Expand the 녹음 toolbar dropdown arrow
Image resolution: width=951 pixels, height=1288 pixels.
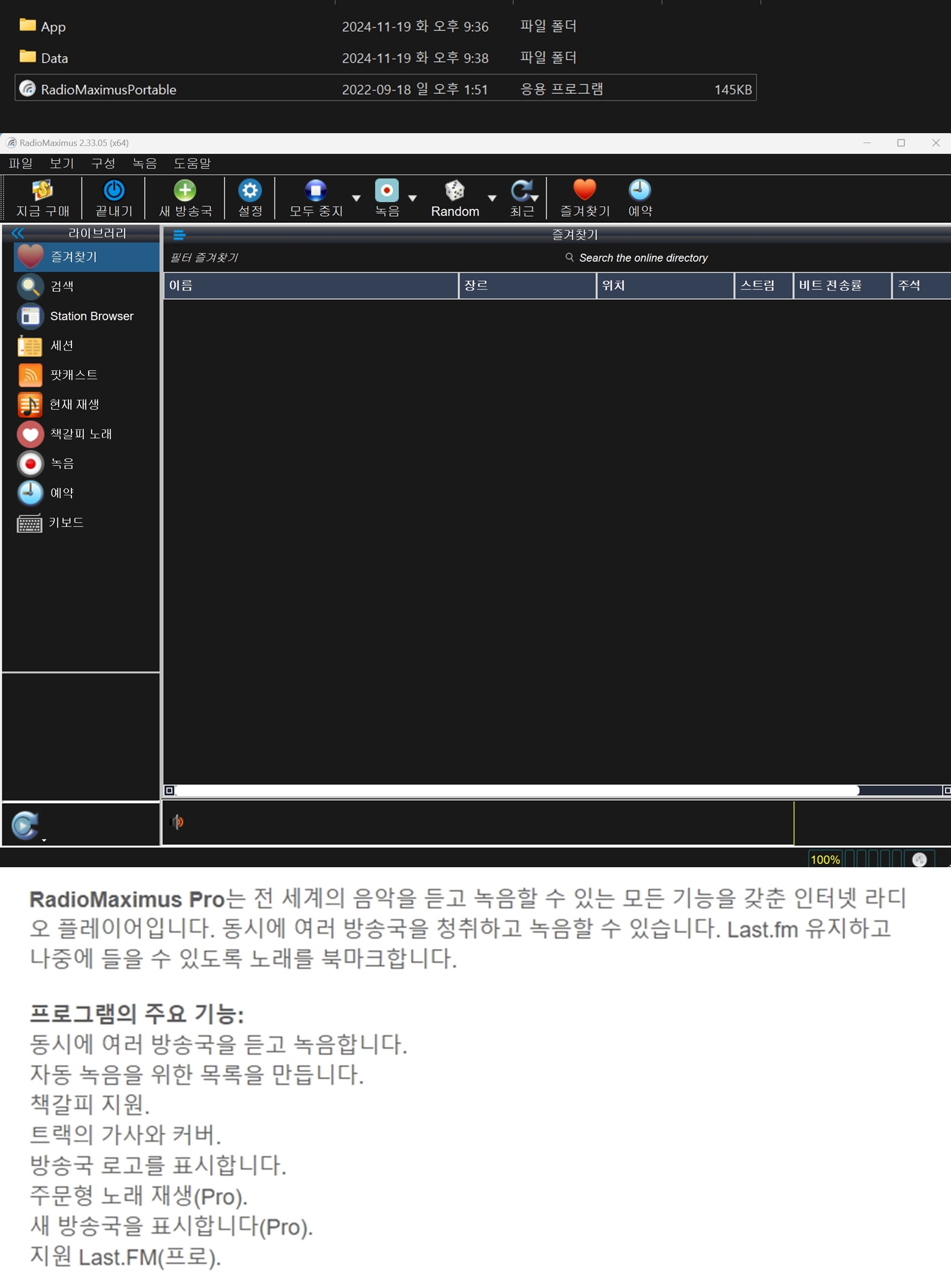coord(412,198)
